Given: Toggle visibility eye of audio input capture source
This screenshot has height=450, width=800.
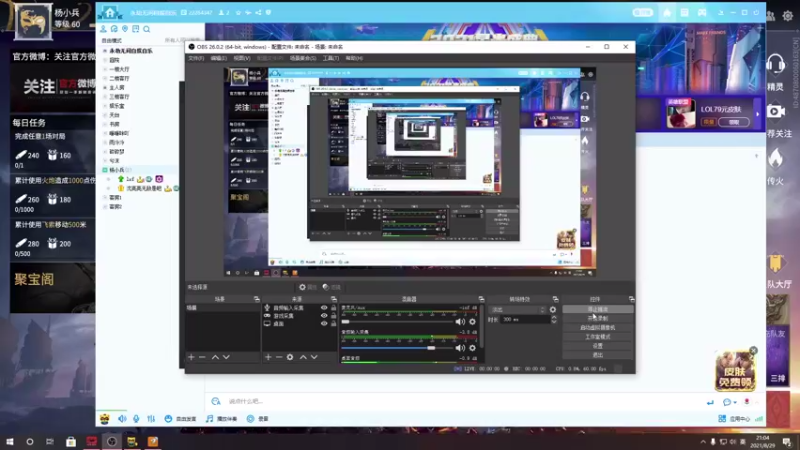Looking at the screenshot, I should click(x=324, y=308).
